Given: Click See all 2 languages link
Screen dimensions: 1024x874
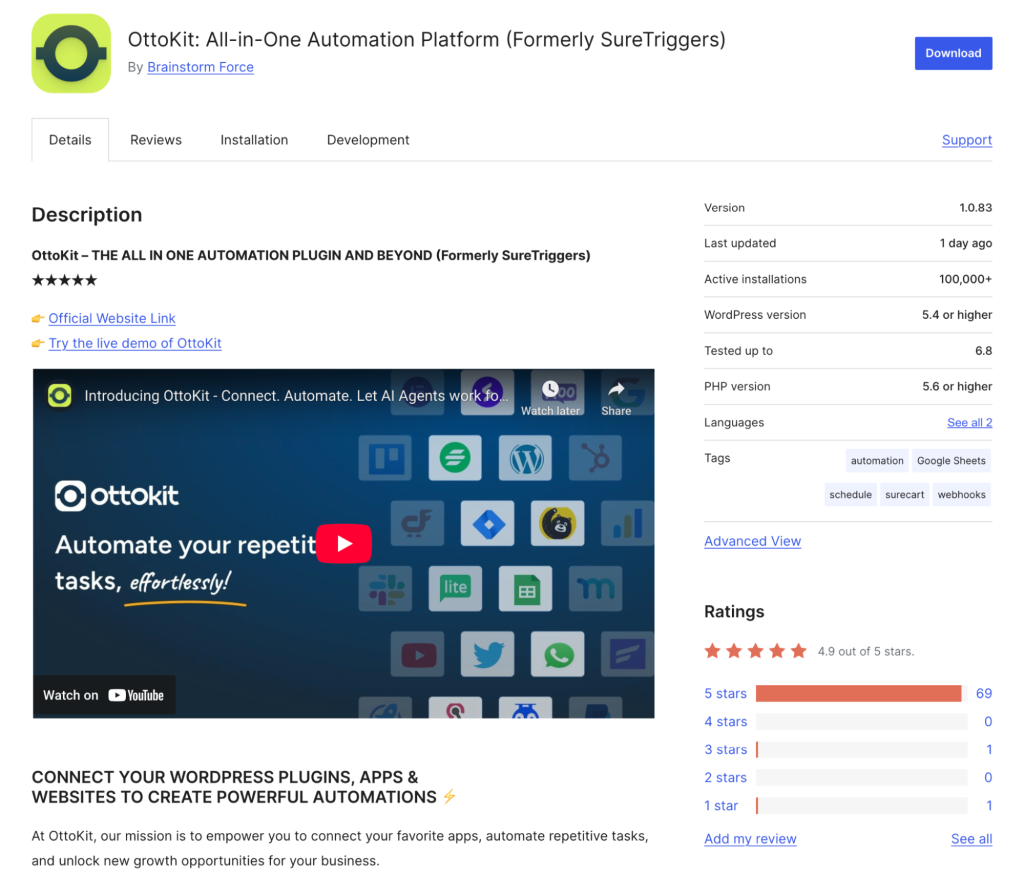Looking at the screenshot, I should (x=969, y=422).
